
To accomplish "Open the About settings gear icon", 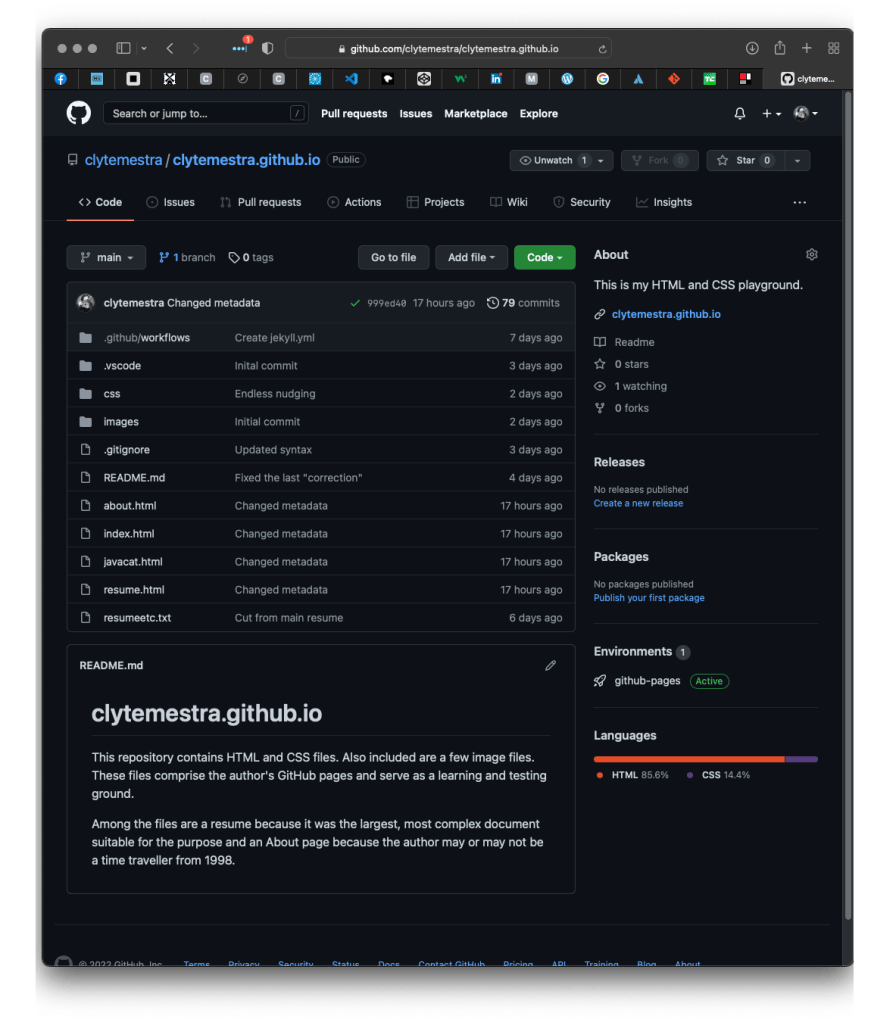I will point(812,255).
